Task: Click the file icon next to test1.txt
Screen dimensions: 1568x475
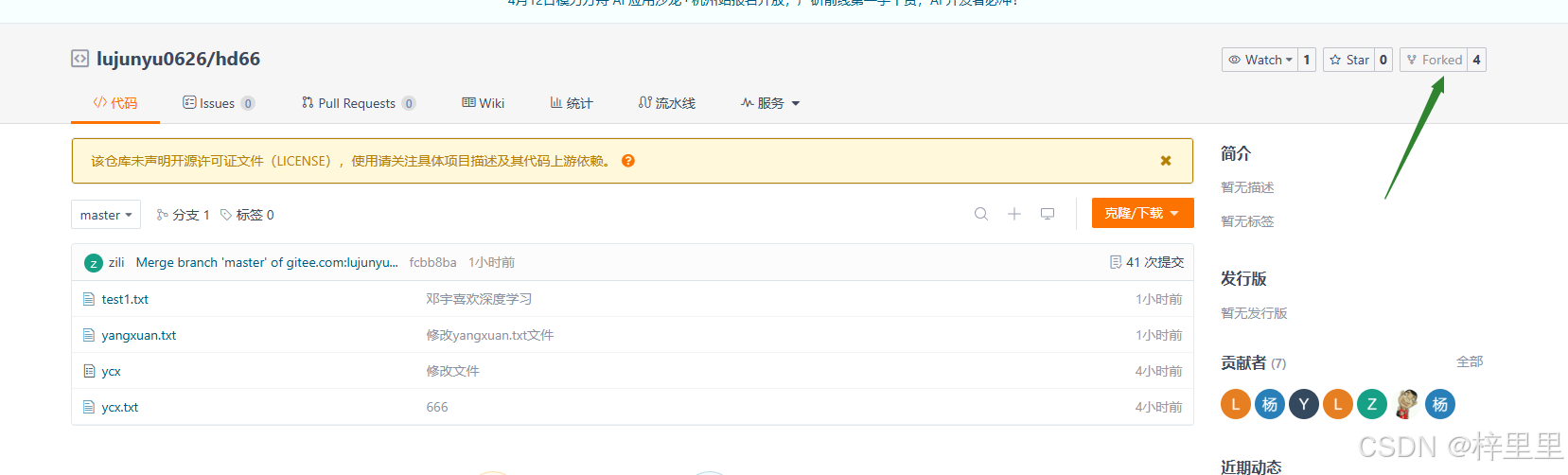Action: pos(89,299)
